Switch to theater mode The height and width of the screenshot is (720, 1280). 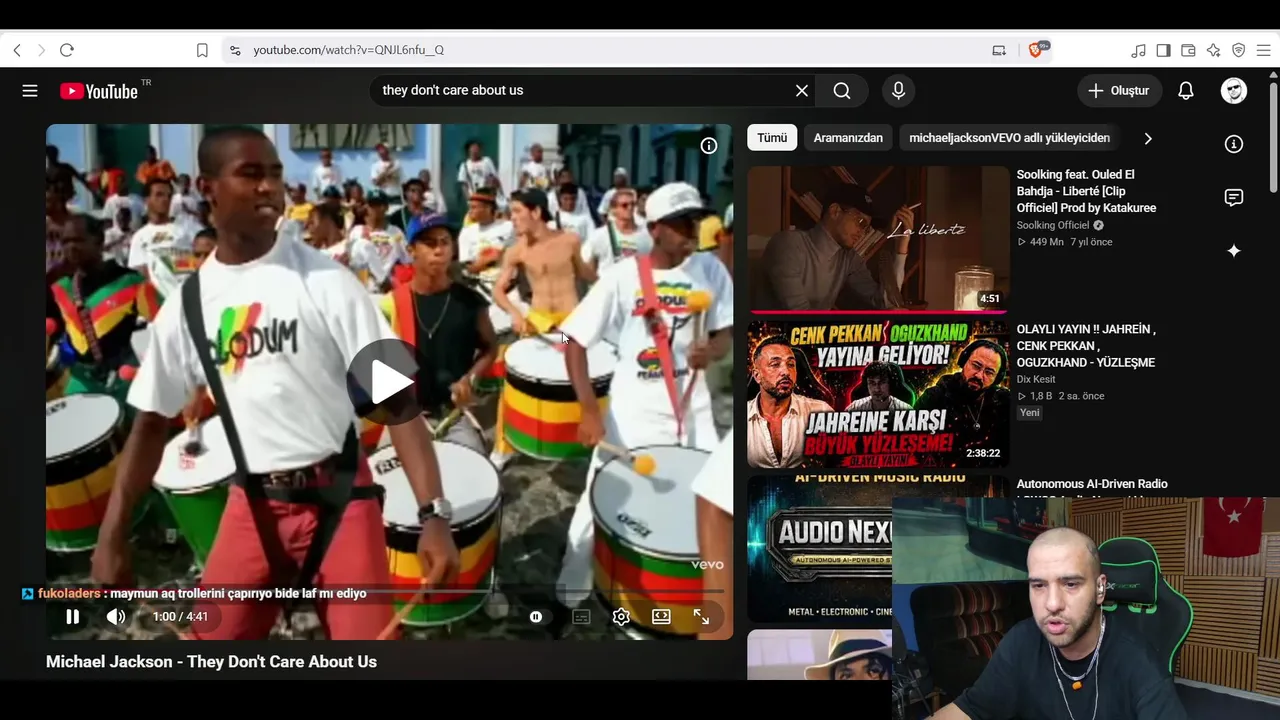661,617
